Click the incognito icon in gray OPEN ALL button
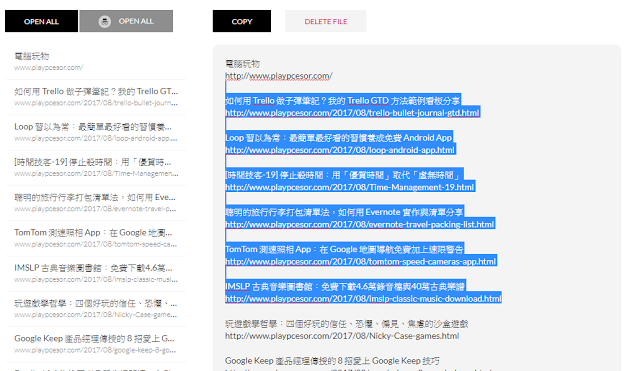 point(105,21)
